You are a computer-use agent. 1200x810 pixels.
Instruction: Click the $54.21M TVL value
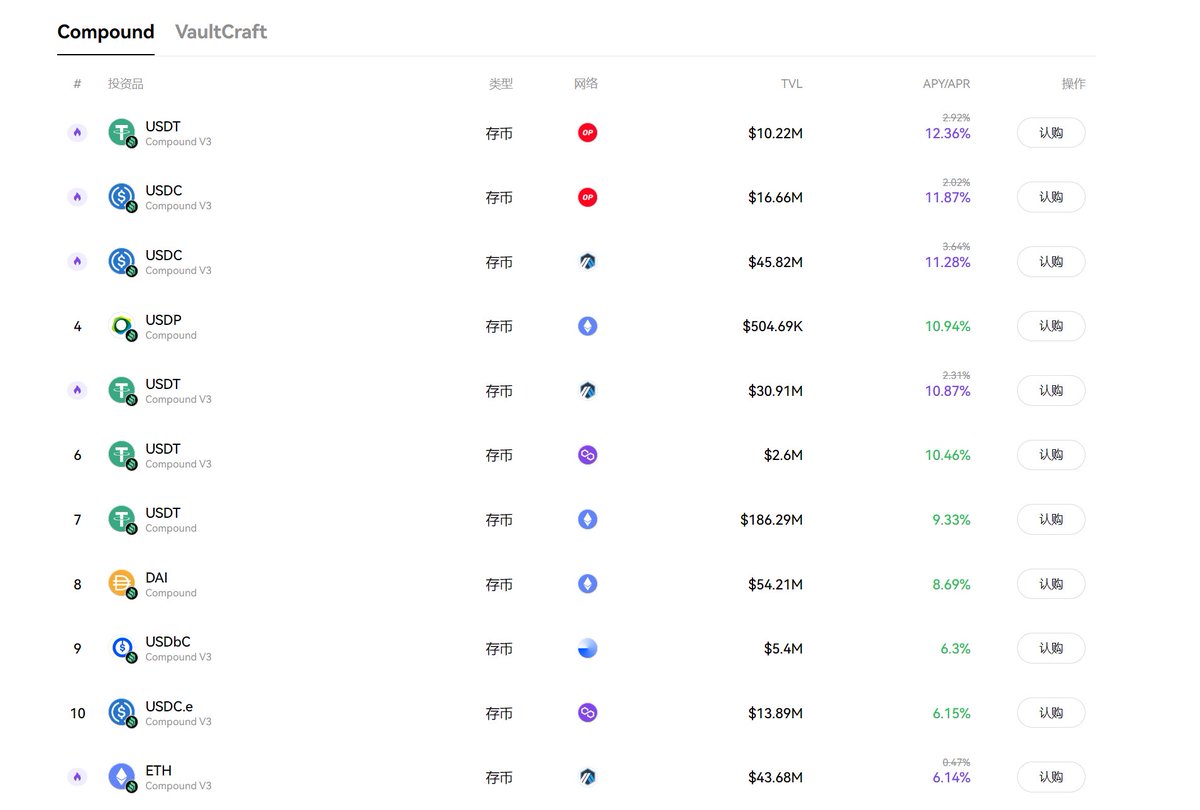tap(776, 584)
